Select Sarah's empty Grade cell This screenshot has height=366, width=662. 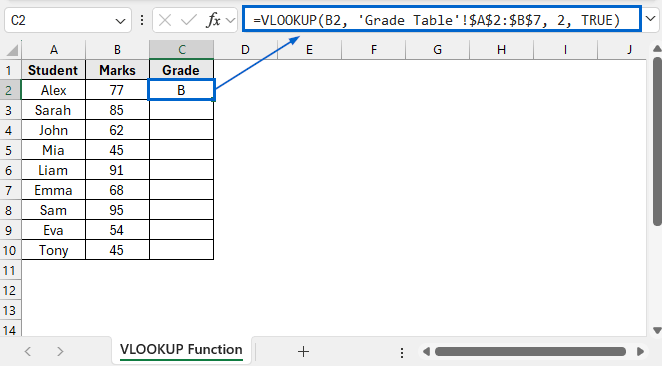point(182,110)
